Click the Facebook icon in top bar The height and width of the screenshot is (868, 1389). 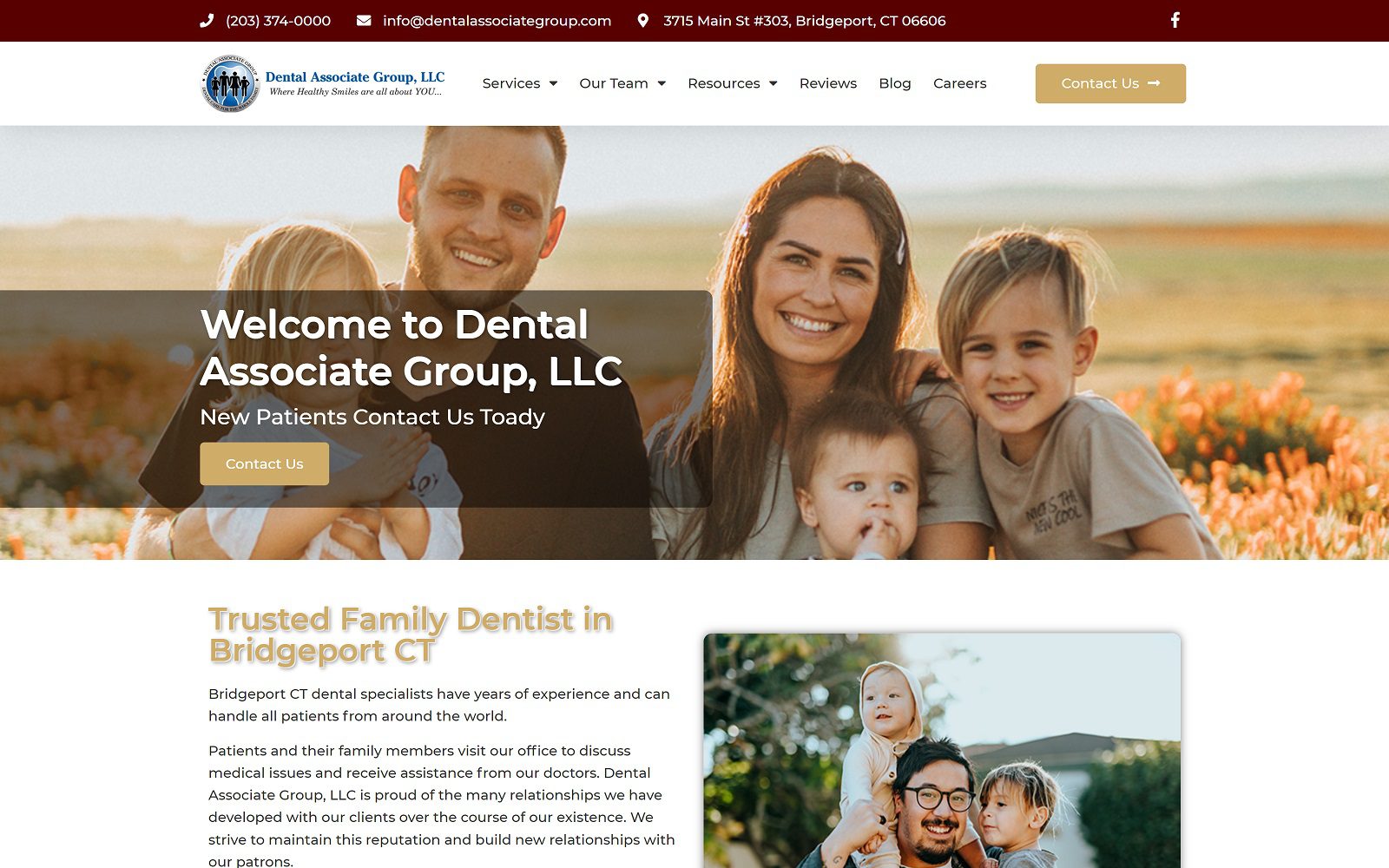pos(1175,20)
